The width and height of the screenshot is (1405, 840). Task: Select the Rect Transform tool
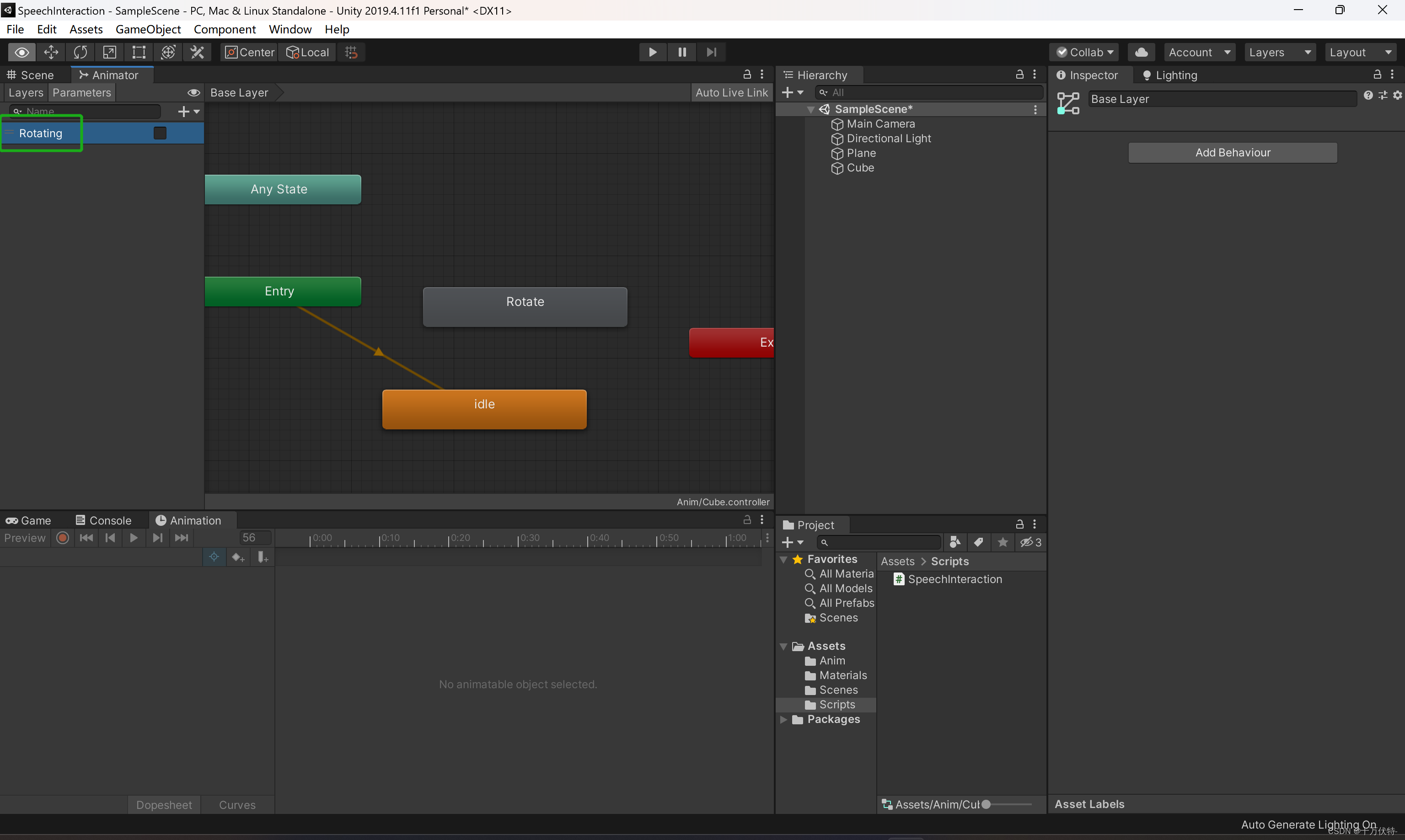click(139, 52)
